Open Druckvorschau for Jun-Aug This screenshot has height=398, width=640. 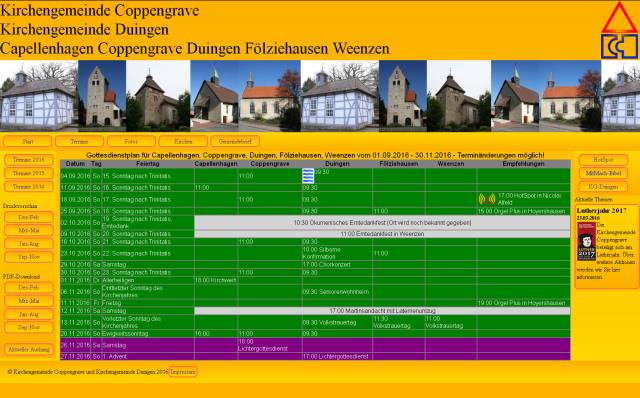click(x=29, y=244)
